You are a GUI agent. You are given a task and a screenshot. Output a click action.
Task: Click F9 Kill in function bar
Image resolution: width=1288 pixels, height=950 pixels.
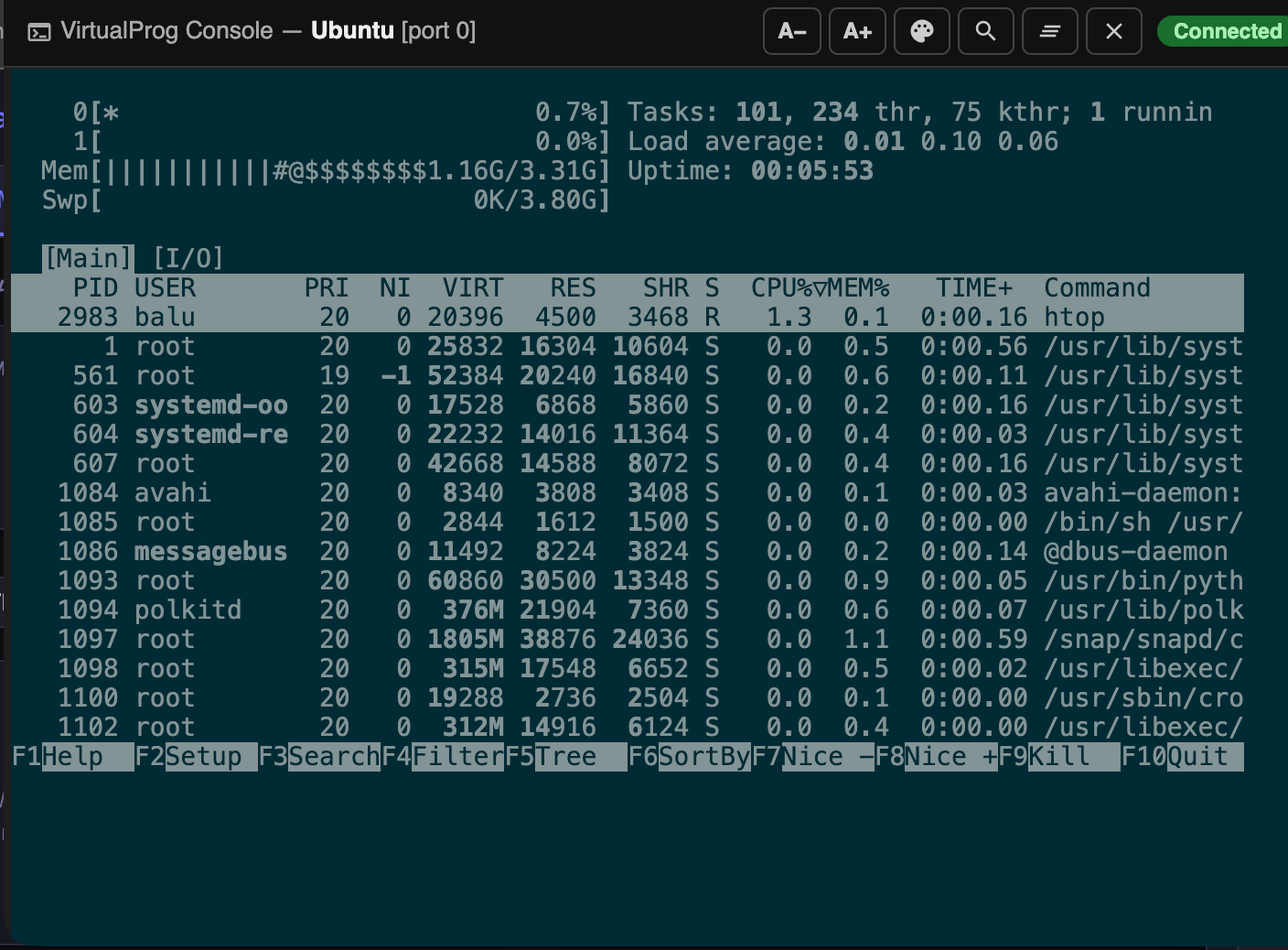[x=1059, y=757]
